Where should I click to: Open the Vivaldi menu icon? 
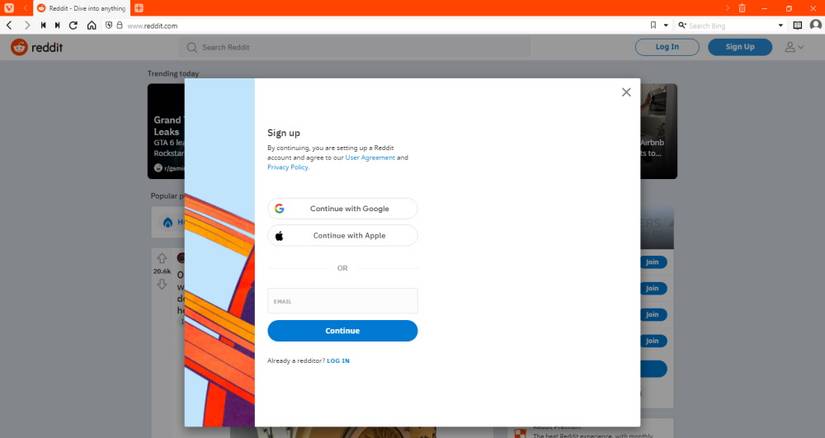click(x=9, y=8)
